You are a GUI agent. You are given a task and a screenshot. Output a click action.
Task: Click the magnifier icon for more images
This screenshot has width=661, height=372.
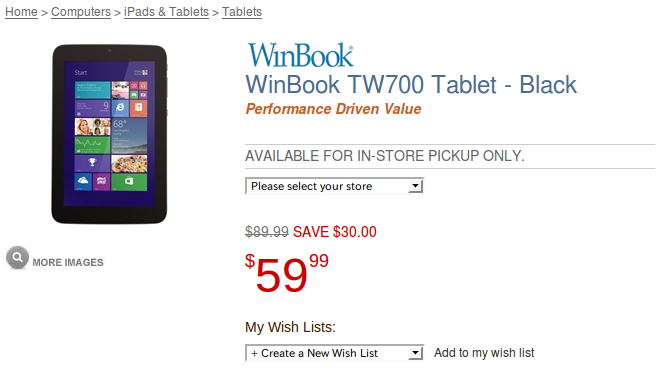[x=17, y=257]
